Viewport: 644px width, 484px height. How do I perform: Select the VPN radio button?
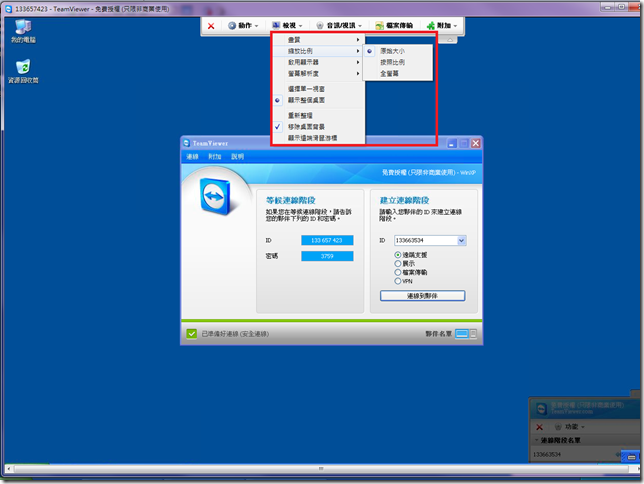[398, 281]
